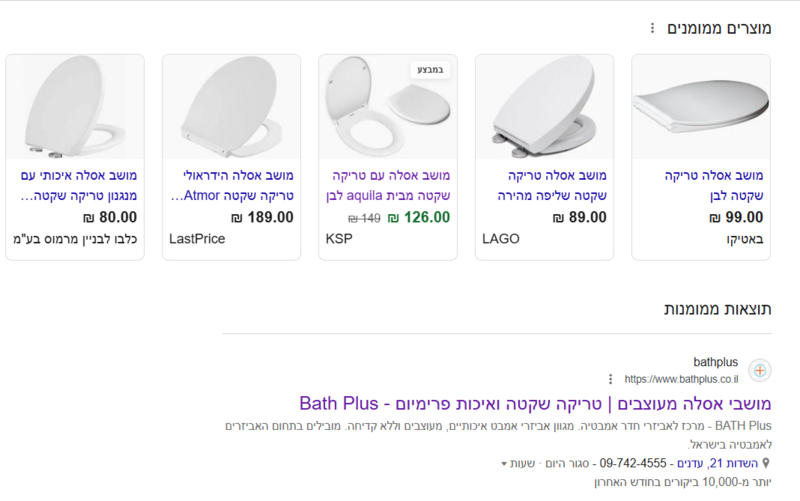Click the https://www.bathplus.co.il URL
The height and width of the screenshot is (501, 800).
pos(681,379)
